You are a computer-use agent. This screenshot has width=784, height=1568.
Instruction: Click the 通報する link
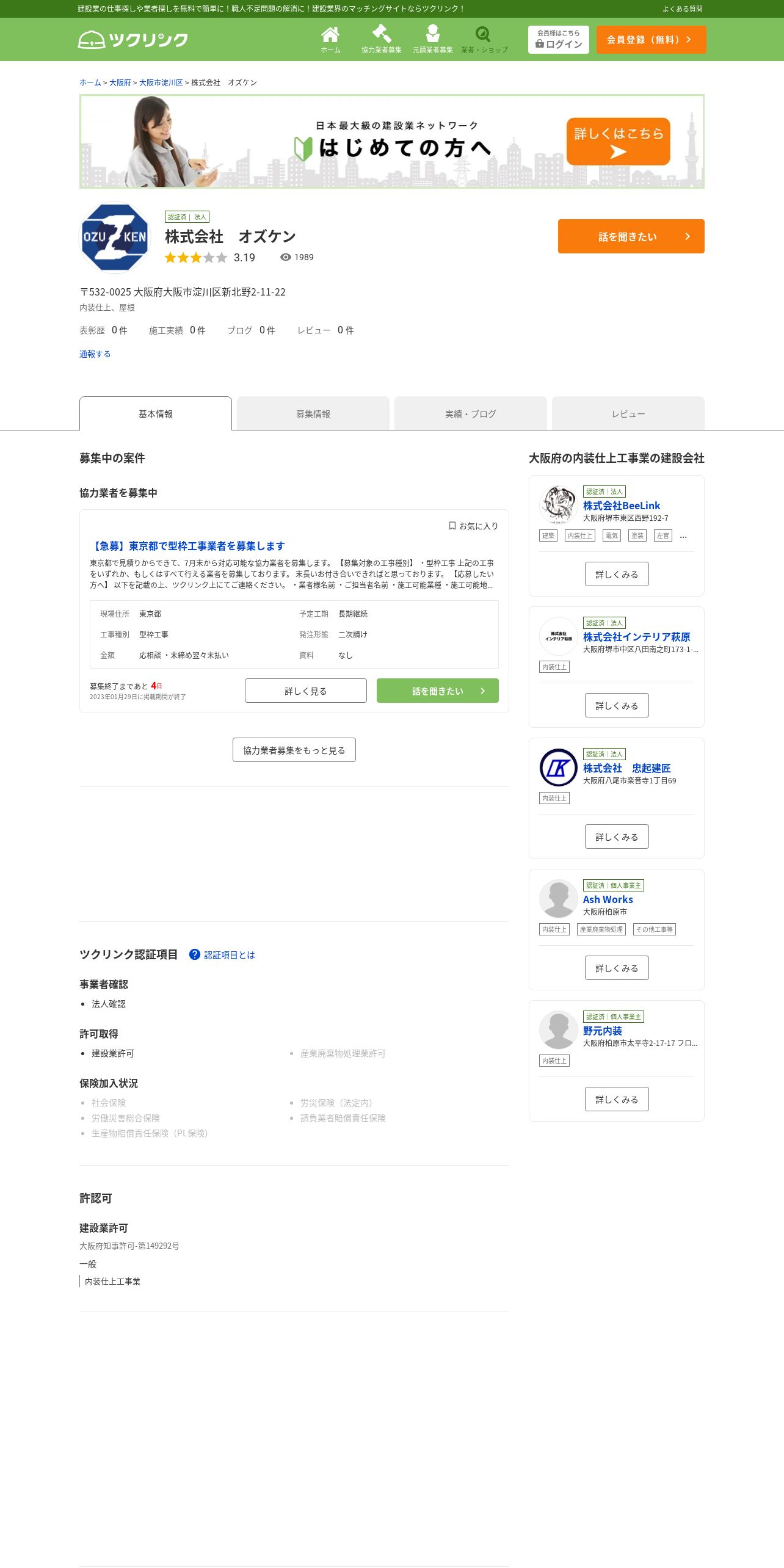tap(95, 354)
